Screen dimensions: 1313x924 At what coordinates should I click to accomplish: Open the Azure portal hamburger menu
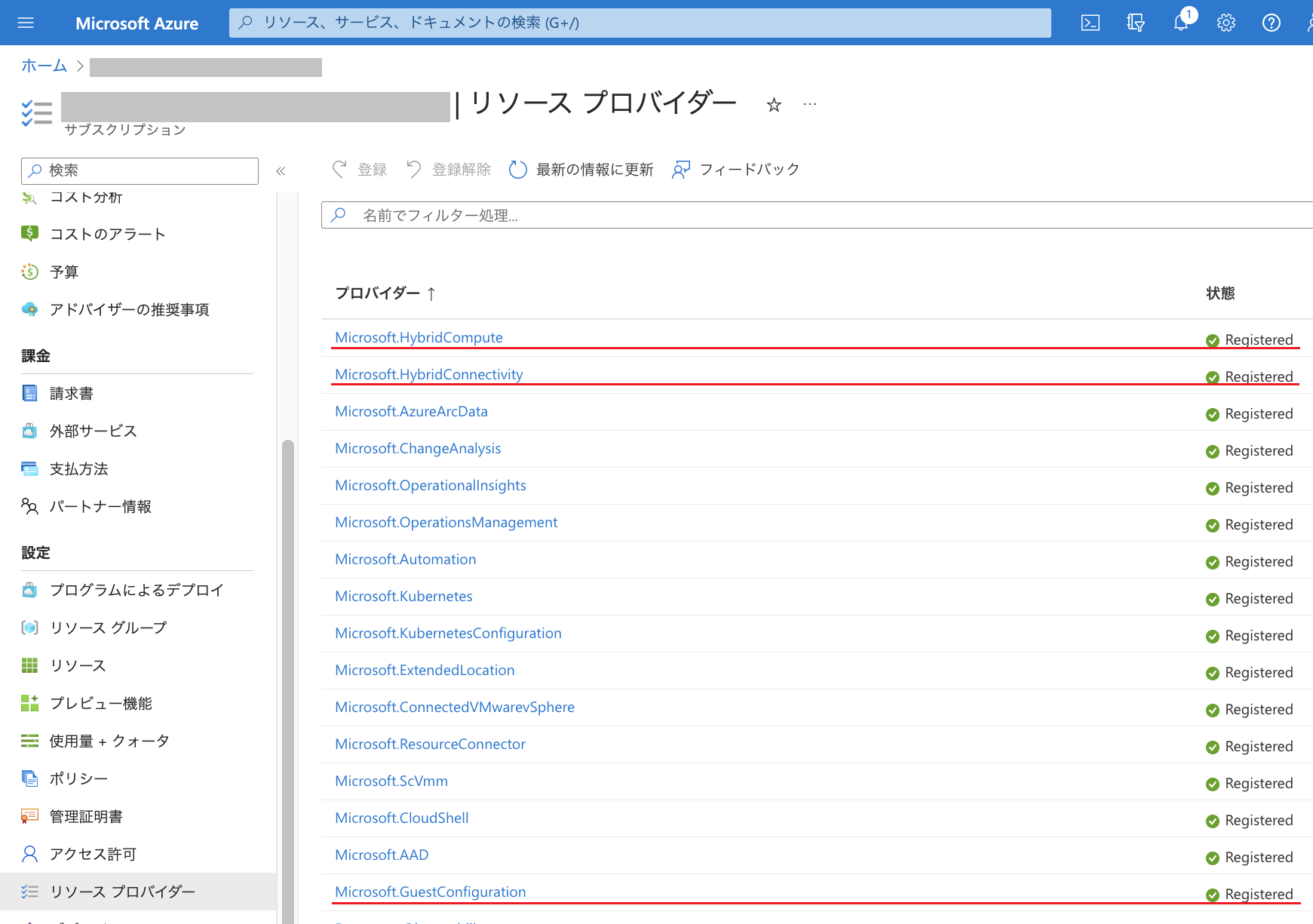pyautogui.click(x=26, y=23)
